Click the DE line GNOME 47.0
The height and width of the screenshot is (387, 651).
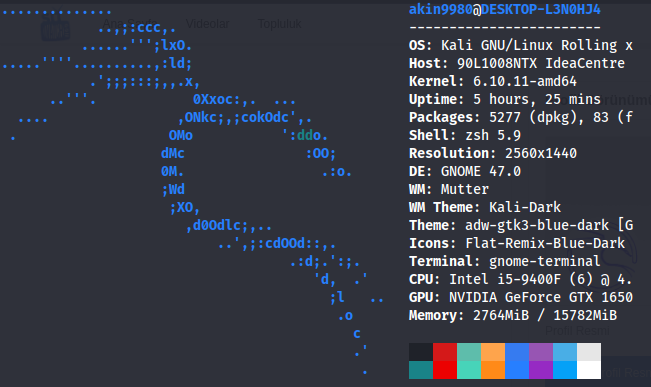[465, 171]
